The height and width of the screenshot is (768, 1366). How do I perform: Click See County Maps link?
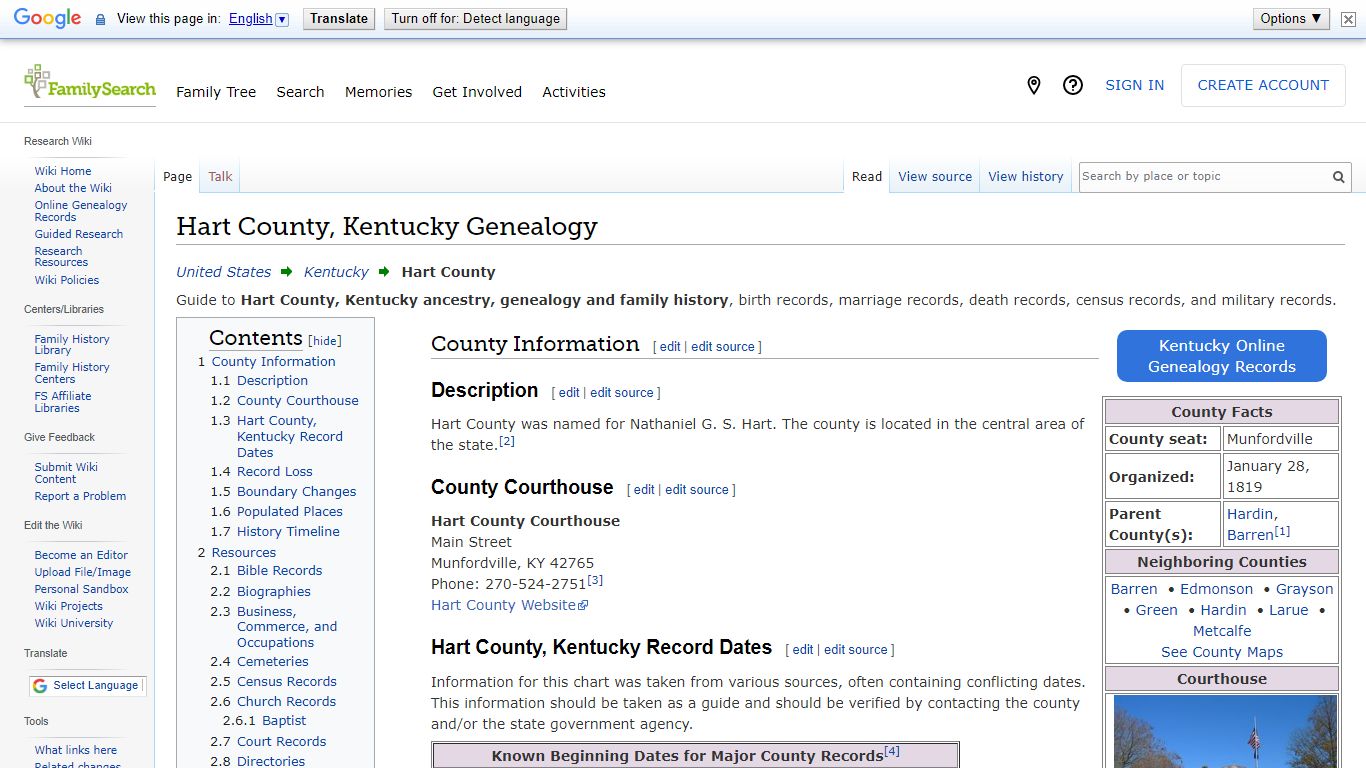(x=1222, y=653)
